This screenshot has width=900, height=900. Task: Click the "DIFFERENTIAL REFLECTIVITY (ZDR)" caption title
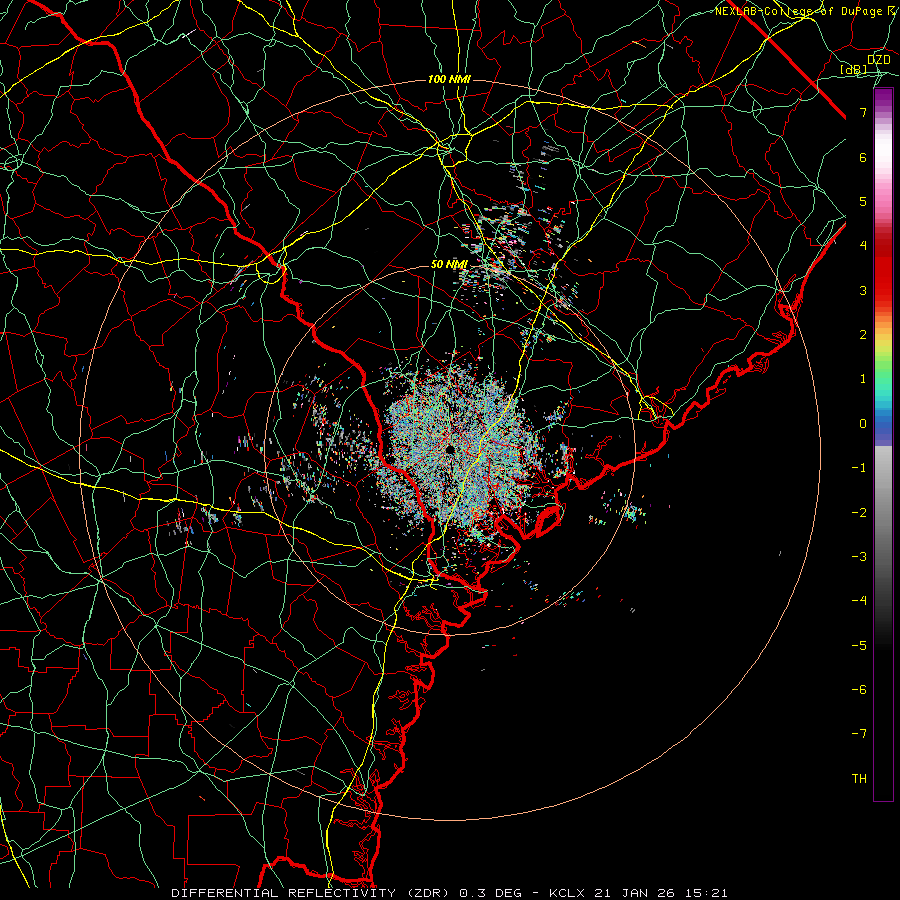(x=311, y=893)
